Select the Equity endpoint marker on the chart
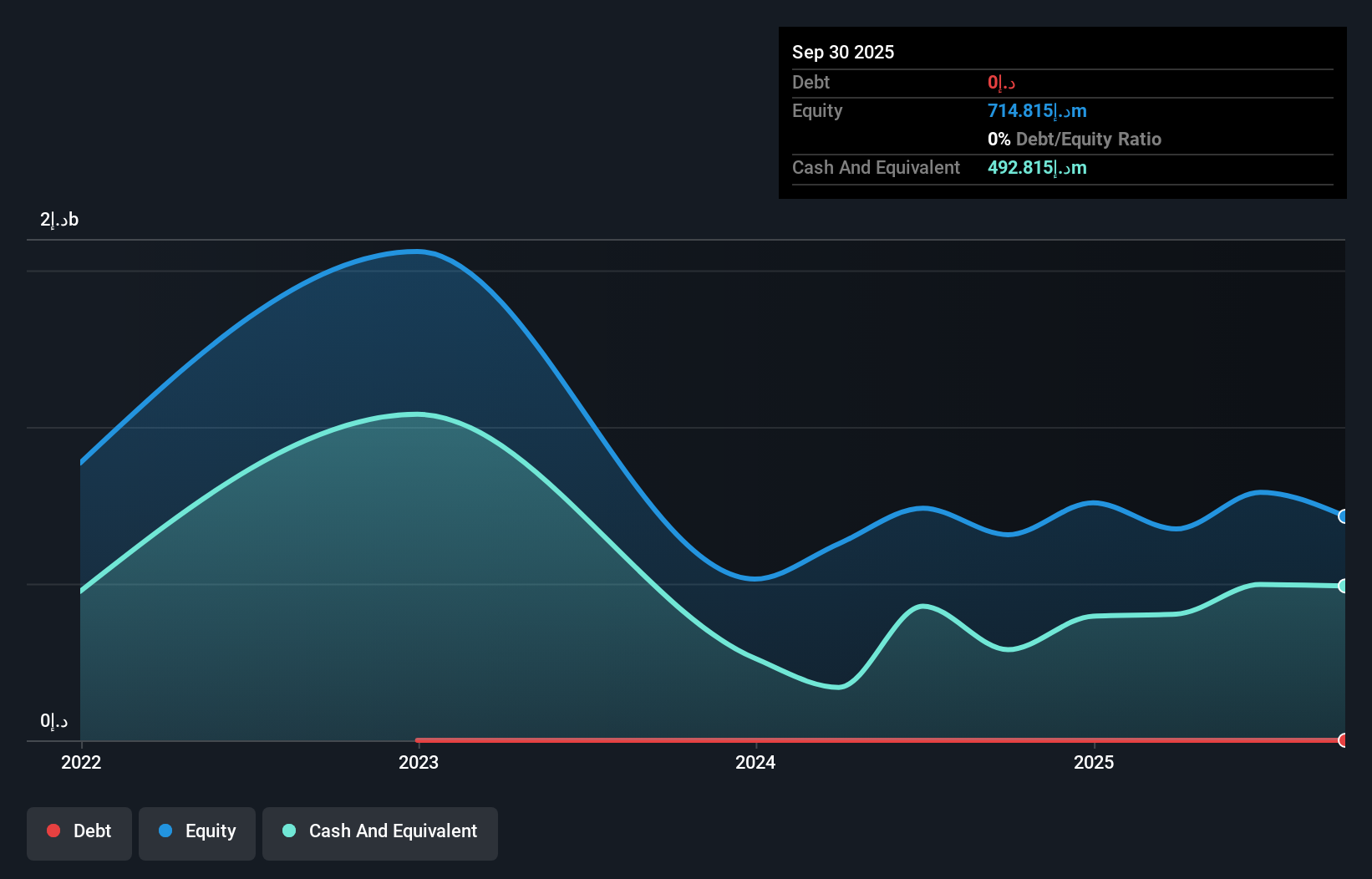Image resolution: width=1372 pixels, height=879 pixels. (1344, 516)
